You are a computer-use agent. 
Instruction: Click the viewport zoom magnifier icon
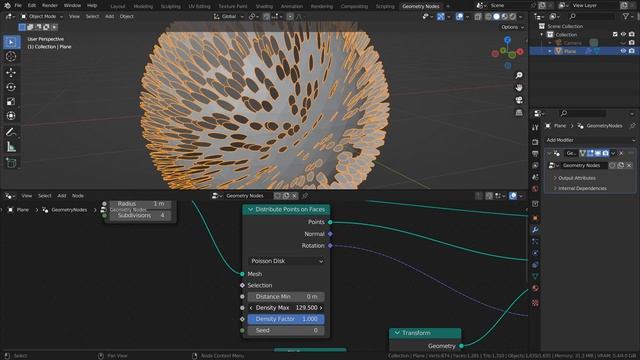click(519, 76)
